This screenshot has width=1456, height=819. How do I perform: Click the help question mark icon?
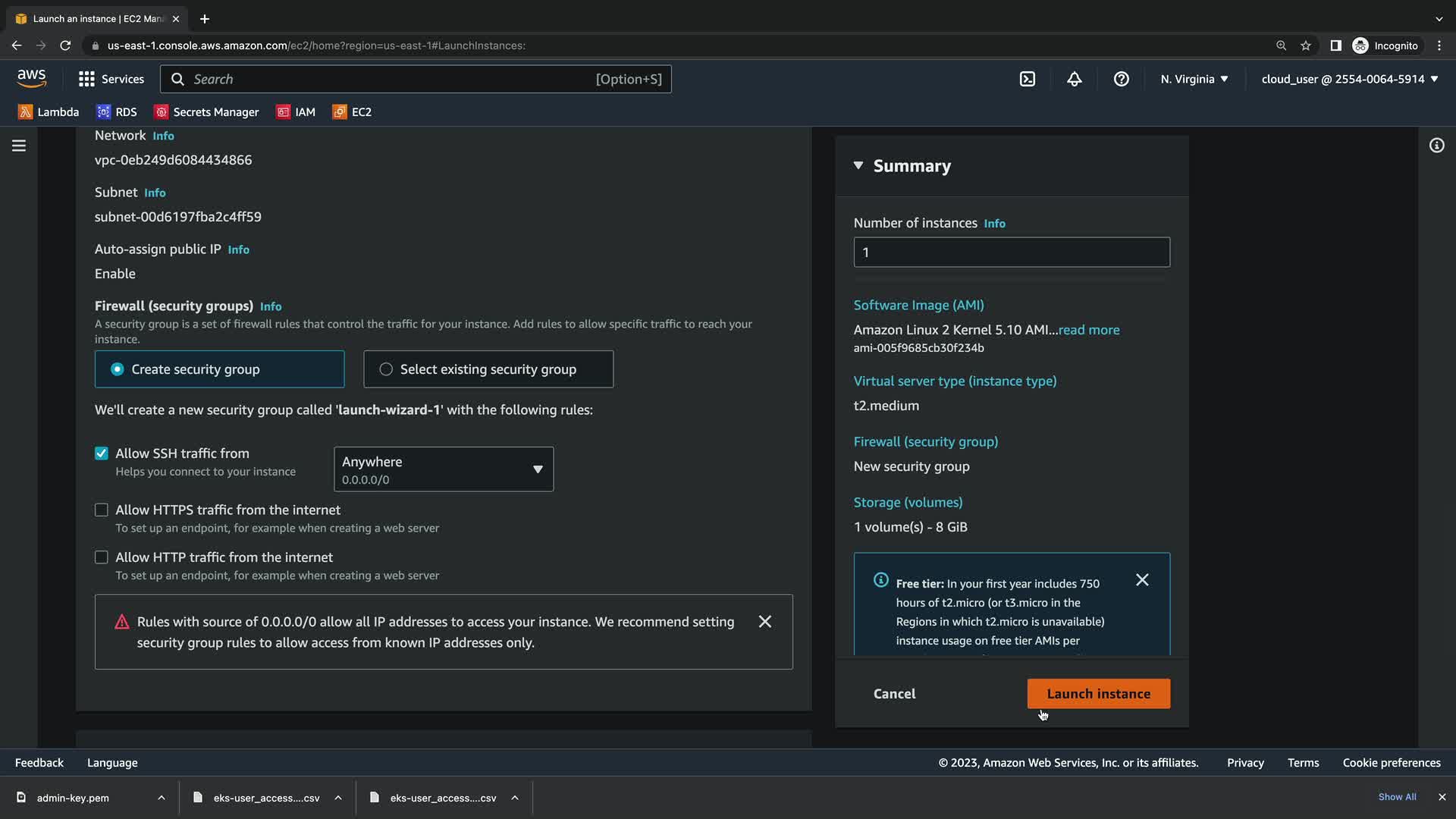click(1121, 79)
